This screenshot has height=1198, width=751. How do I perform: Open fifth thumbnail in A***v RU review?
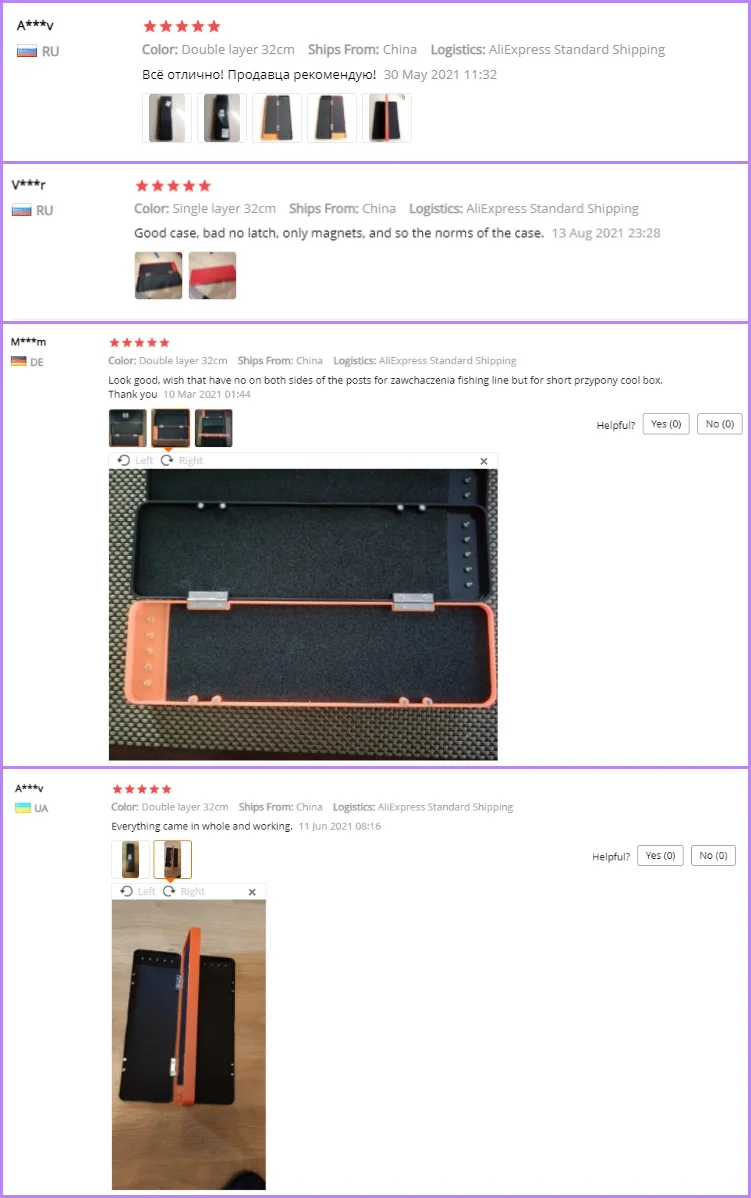pyautogui.click(x=387, y=118)
